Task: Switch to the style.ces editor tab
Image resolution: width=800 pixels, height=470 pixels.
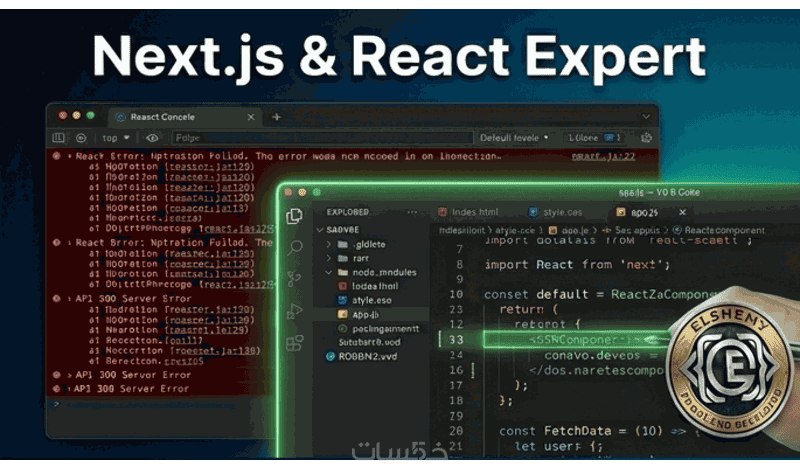Action: point(556,212)
